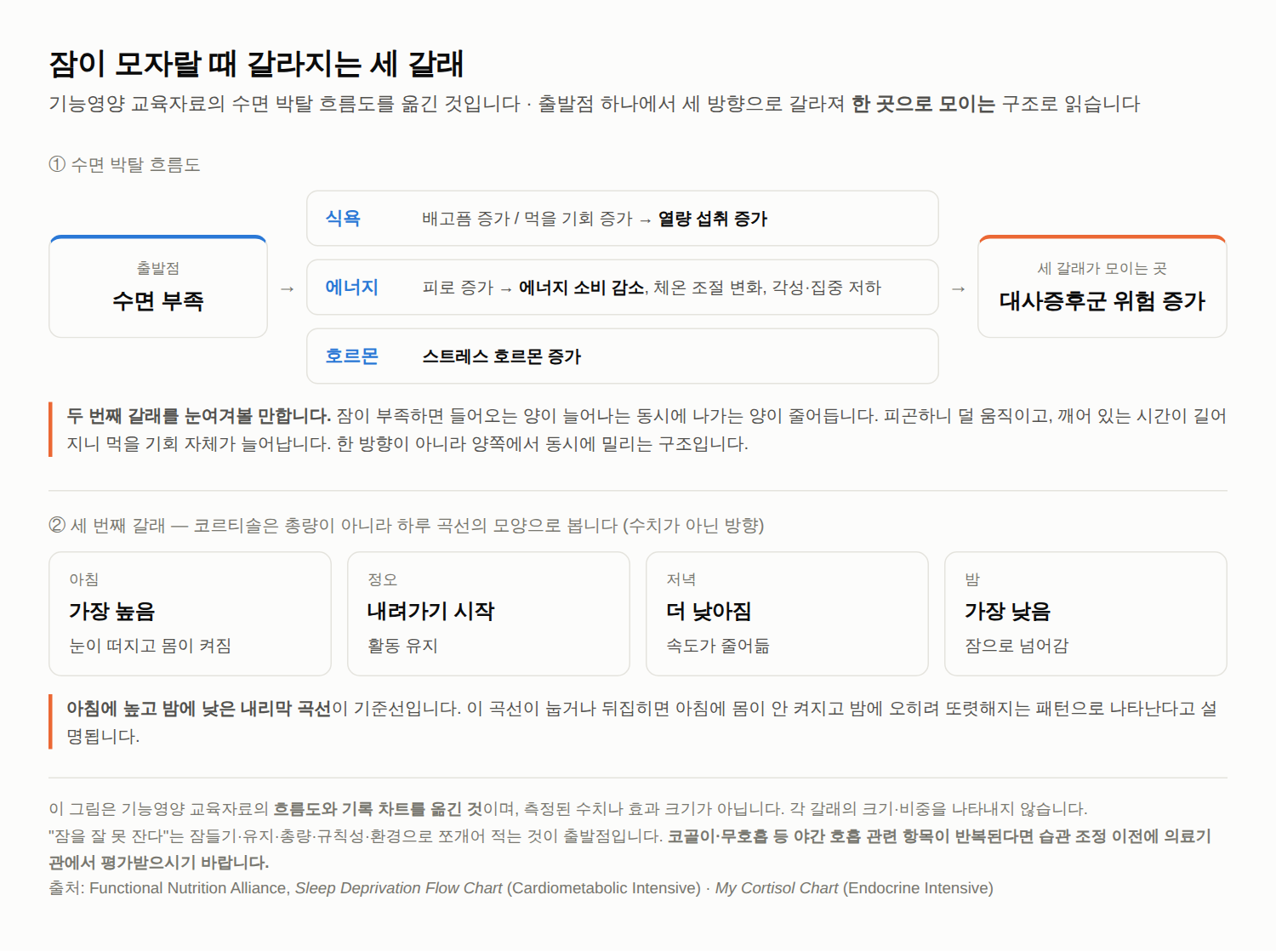Select the blue "식욕" row label
The width and height of the screenshot is (1276, 952).
[x=343, y=219]
